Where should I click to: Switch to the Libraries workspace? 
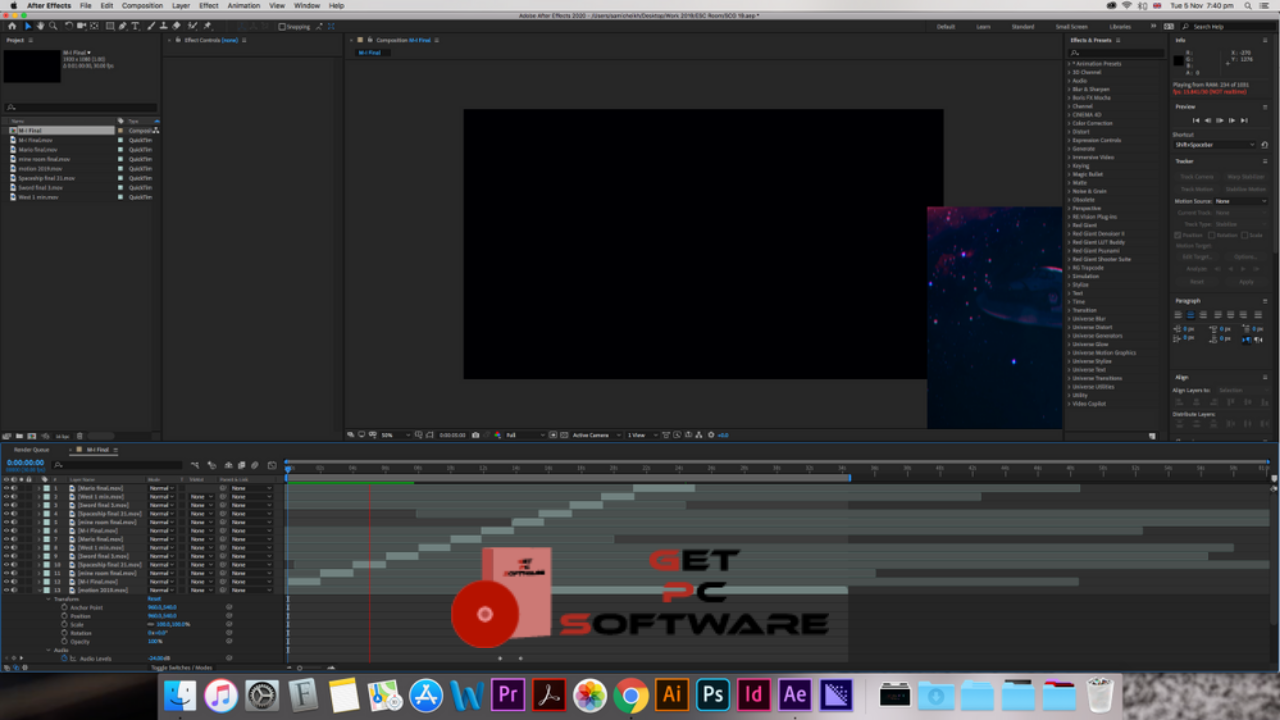click(1120, 26)
